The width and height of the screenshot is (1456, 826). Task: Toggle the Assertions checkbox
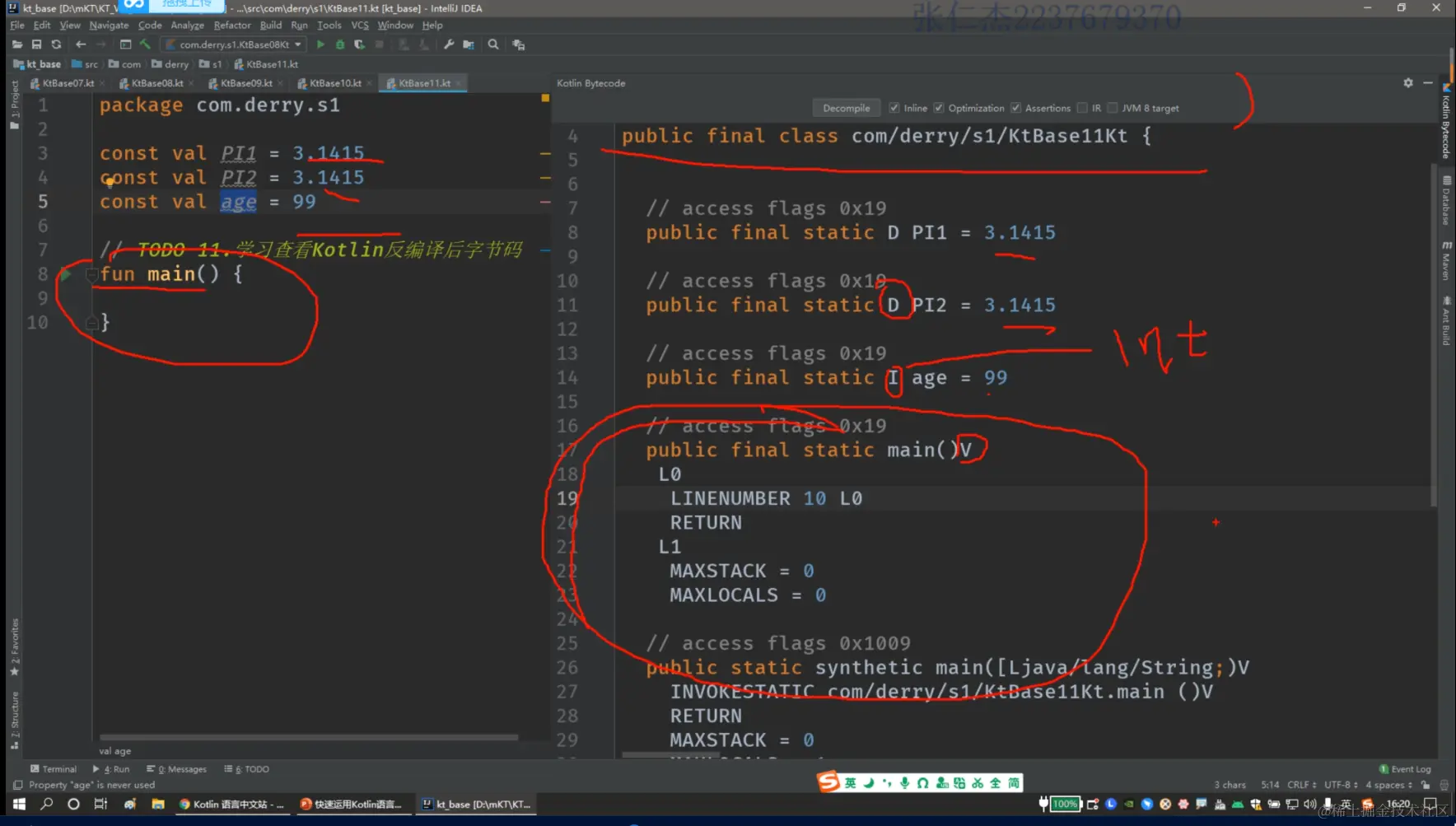coord(1016,108)
